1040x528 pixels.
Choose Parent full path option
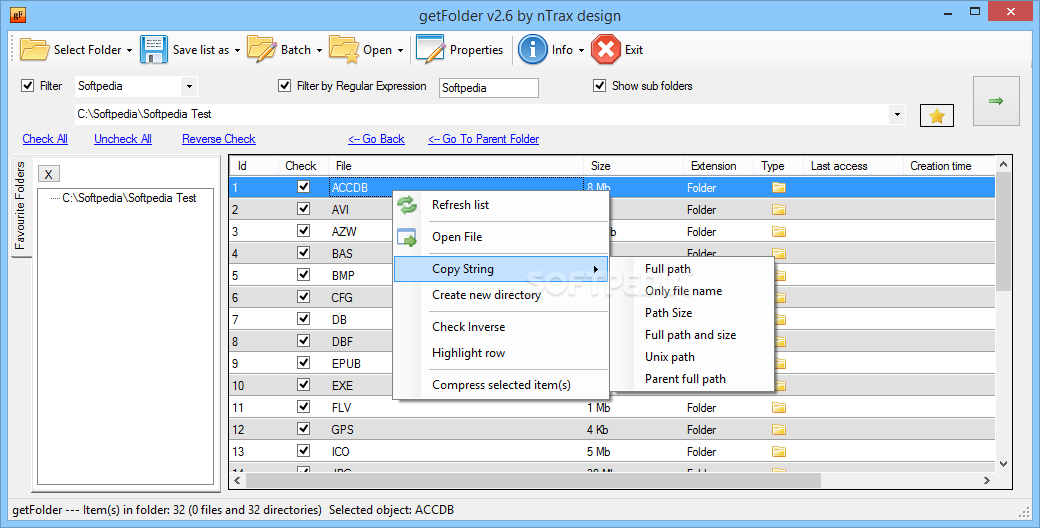click(x=685, y=379)
